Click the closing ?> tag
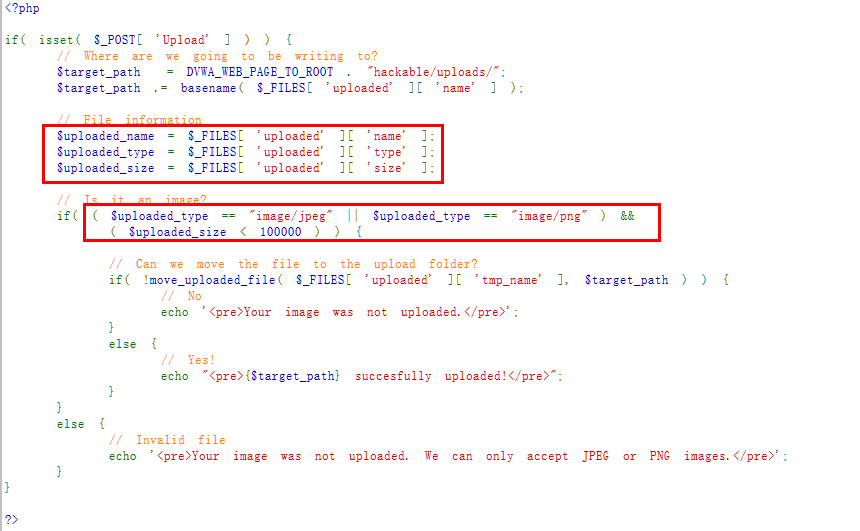 tap(12, 519)
